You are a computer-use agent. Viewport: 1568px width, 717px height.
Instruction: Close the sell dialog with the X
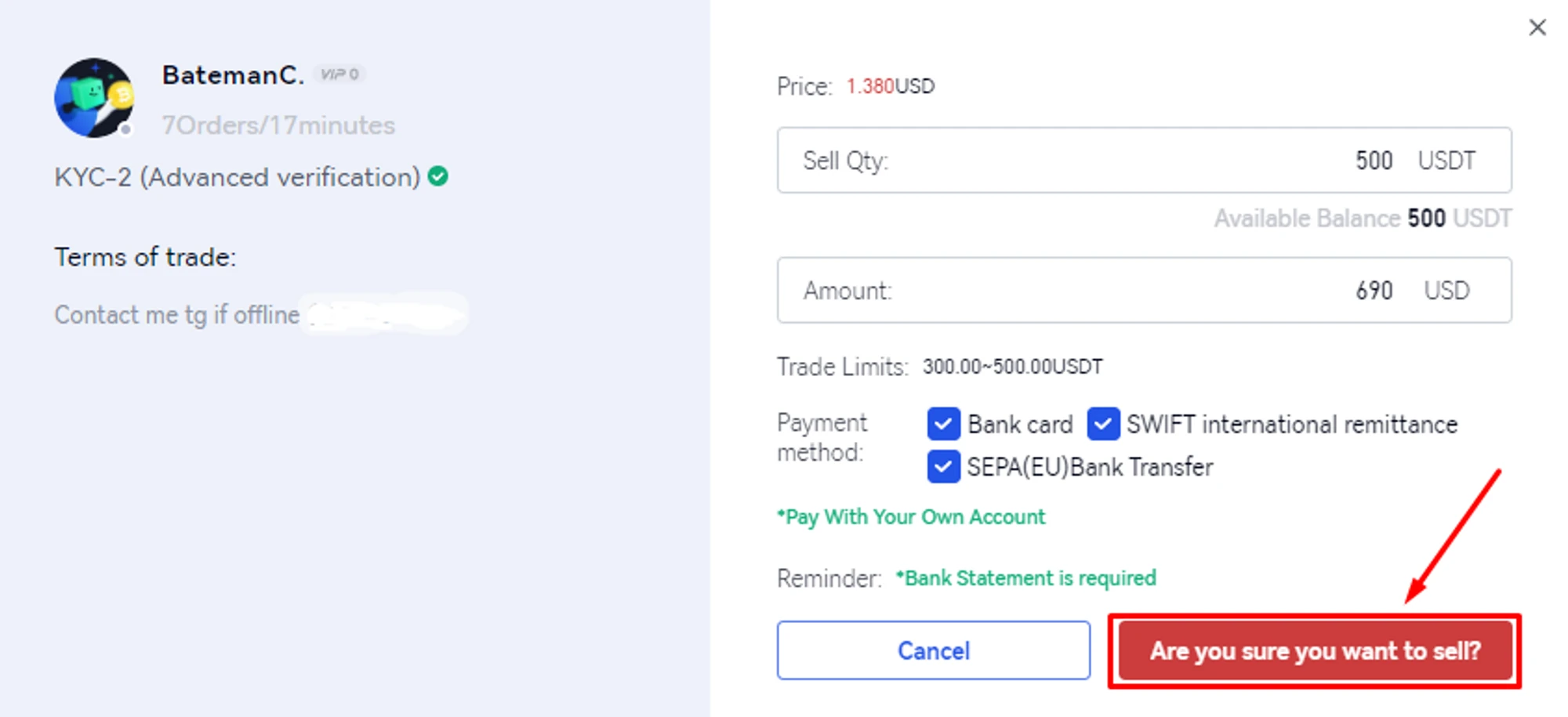tap(1537, 27)
